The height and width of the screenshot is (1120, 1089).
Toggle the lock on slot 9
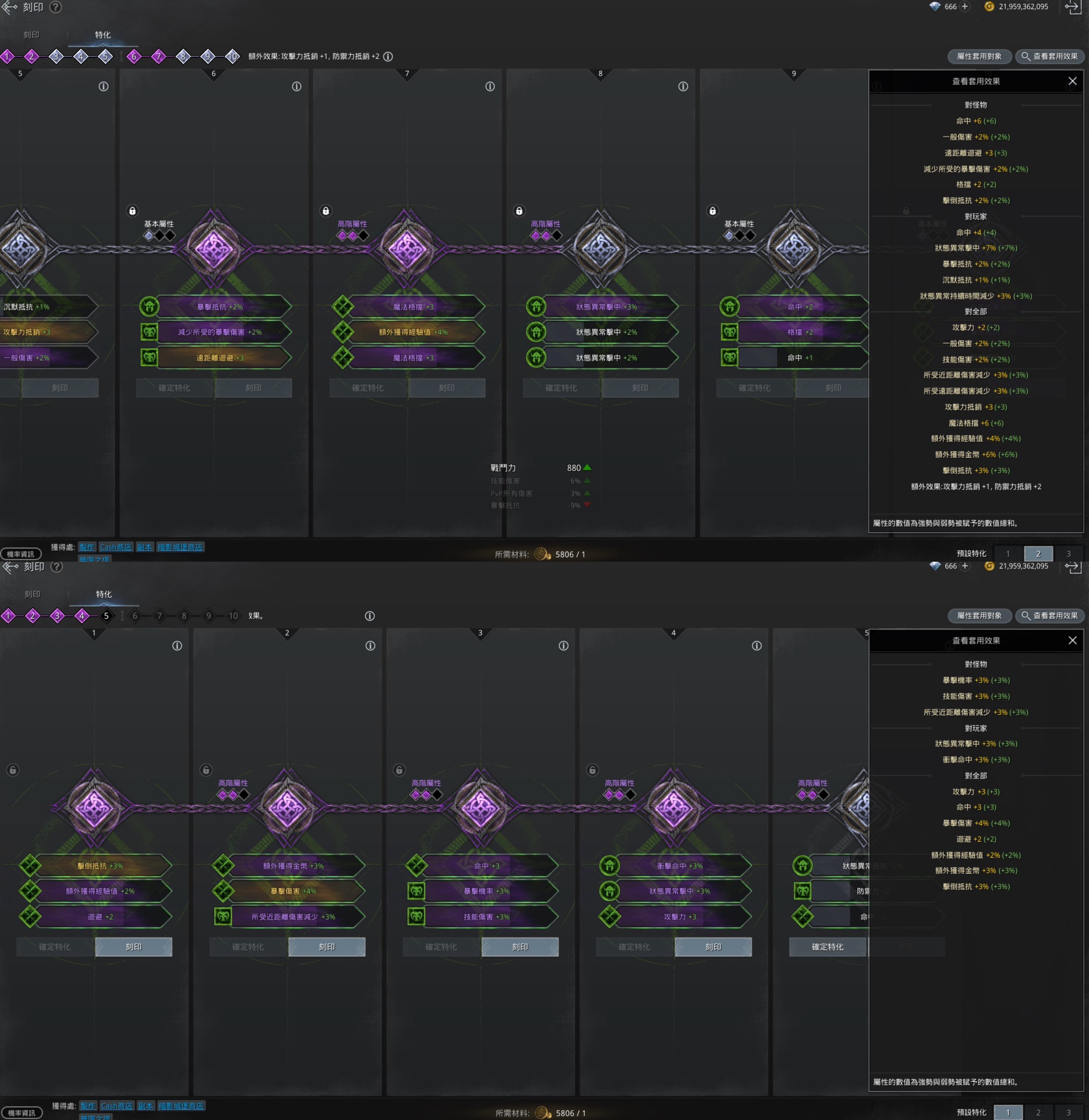(x=712, y=211)
